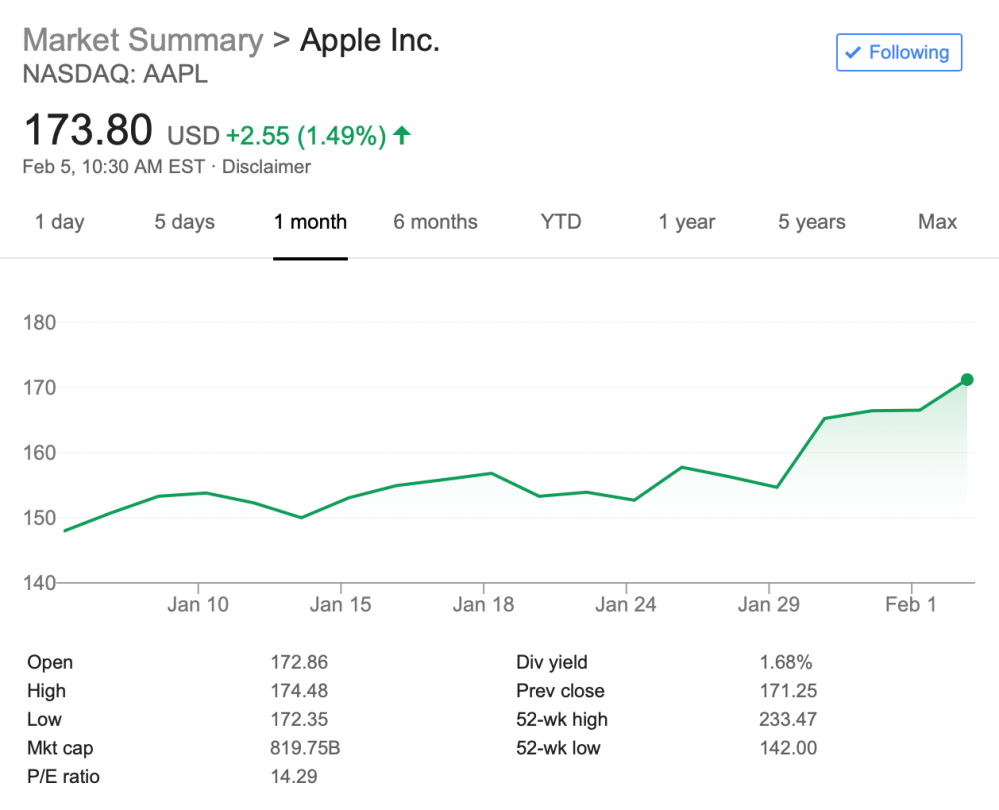999x810 pixels.
Task: View the YTD performance chart
Action: [560, 222]
